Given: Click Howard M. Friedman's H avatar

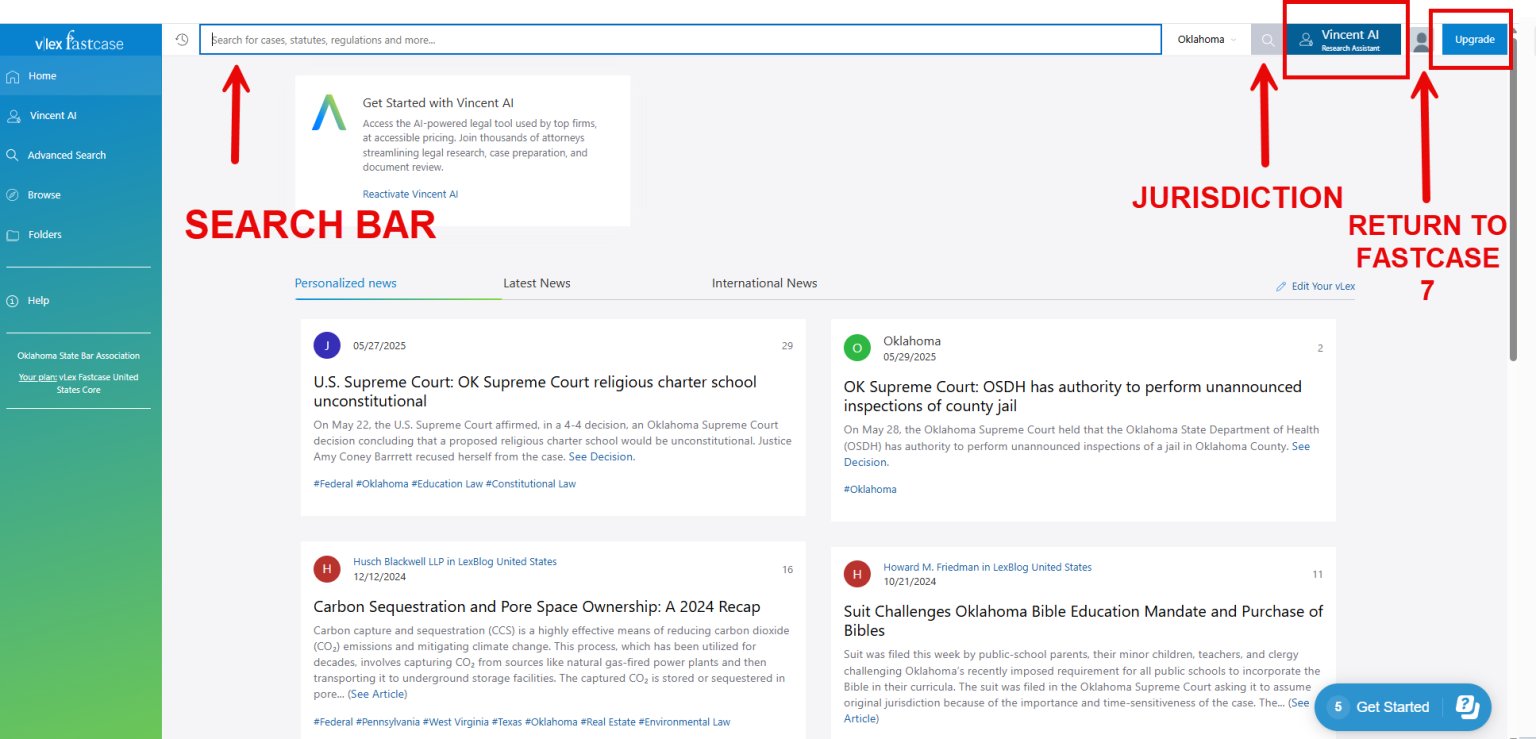Looking at the screenshot, I should tap(857, 574).
